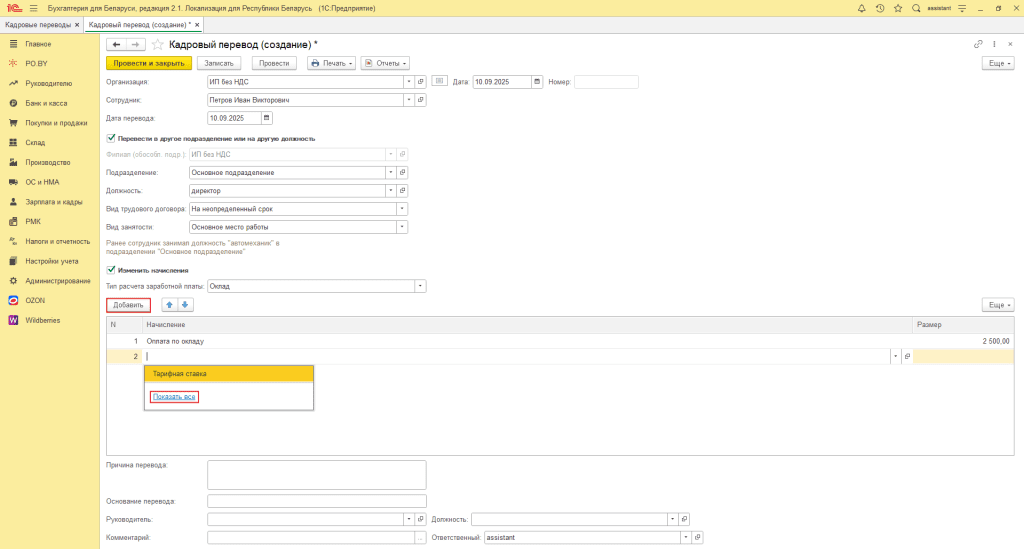Image resolution: width=1024 pixels, height=549 pixels.
Task: Click the 2 500,00 amount cell
Action: (x=963, y=341)
